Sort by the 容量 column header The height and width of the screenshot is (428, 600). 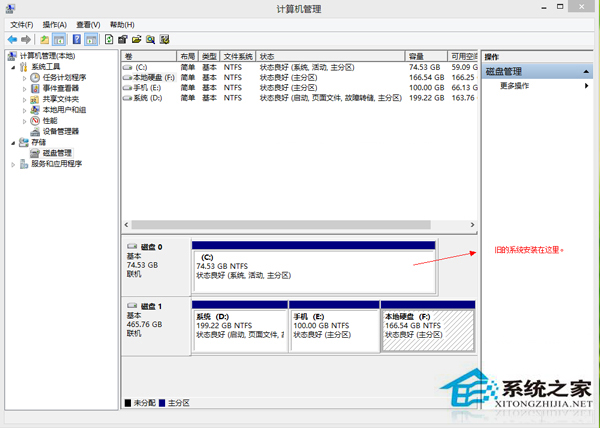tap(426, 56)
